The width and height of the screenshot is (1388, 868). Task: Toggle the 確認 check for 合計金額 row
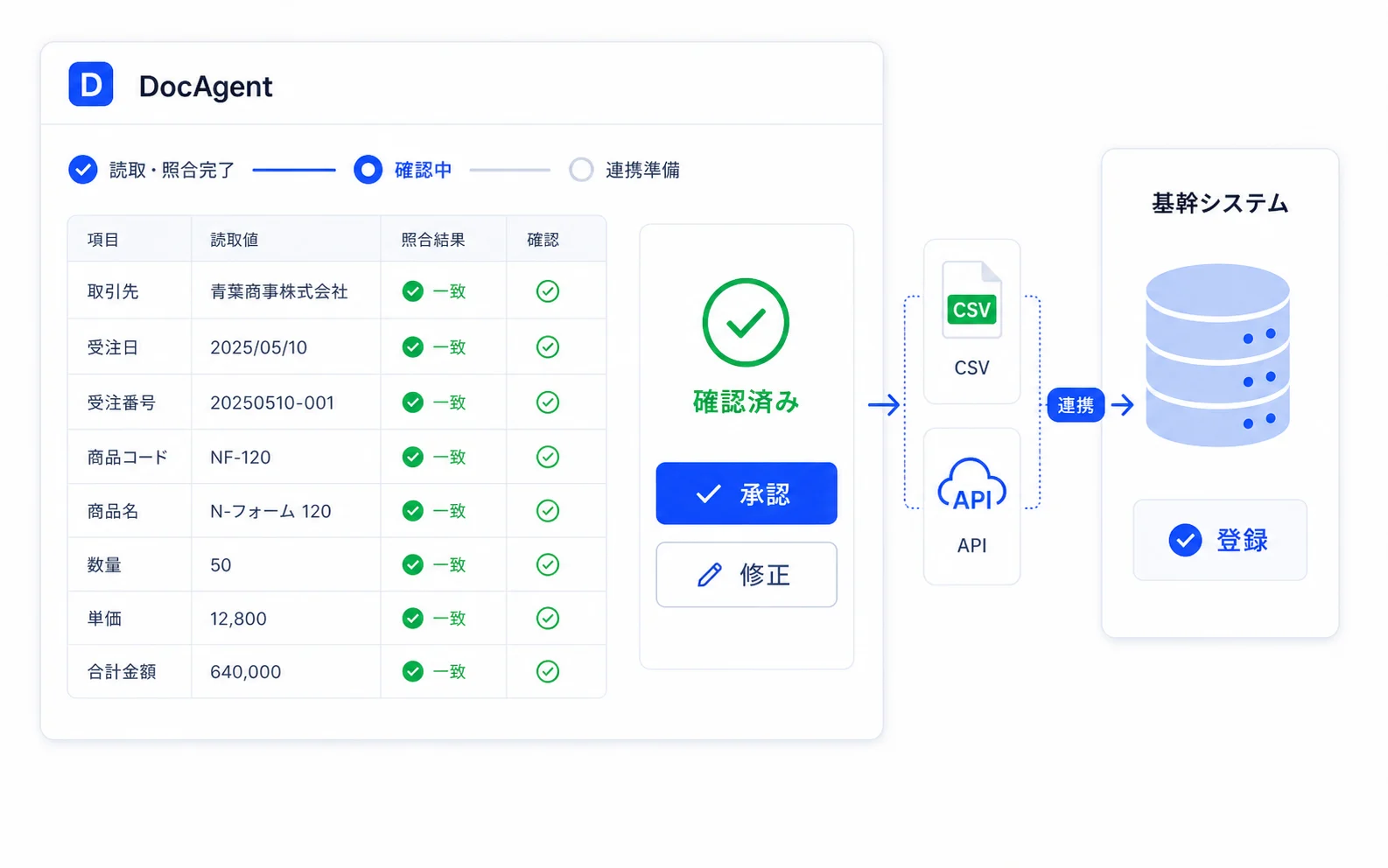click(548, 671)
